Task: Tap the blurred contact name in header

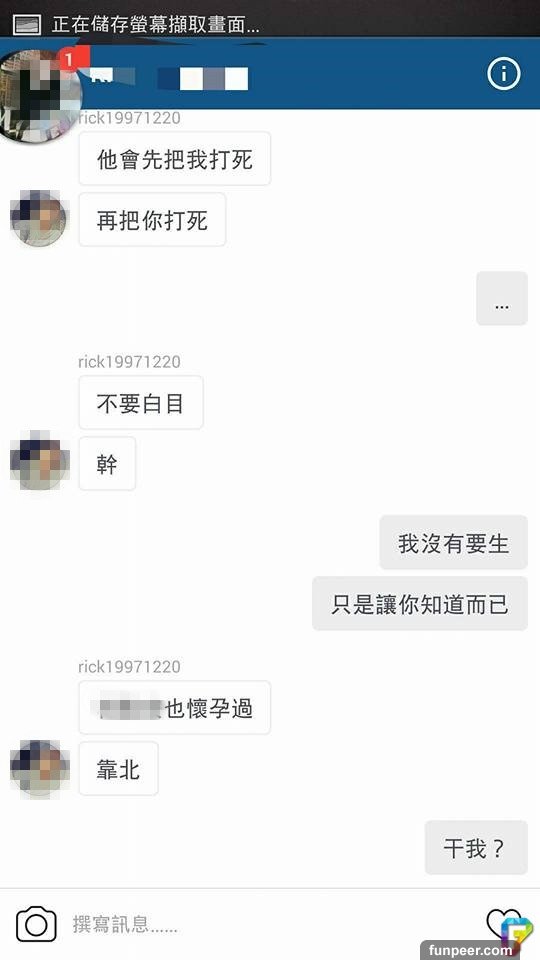Action: pyautogui.click(x=169, y=78)
